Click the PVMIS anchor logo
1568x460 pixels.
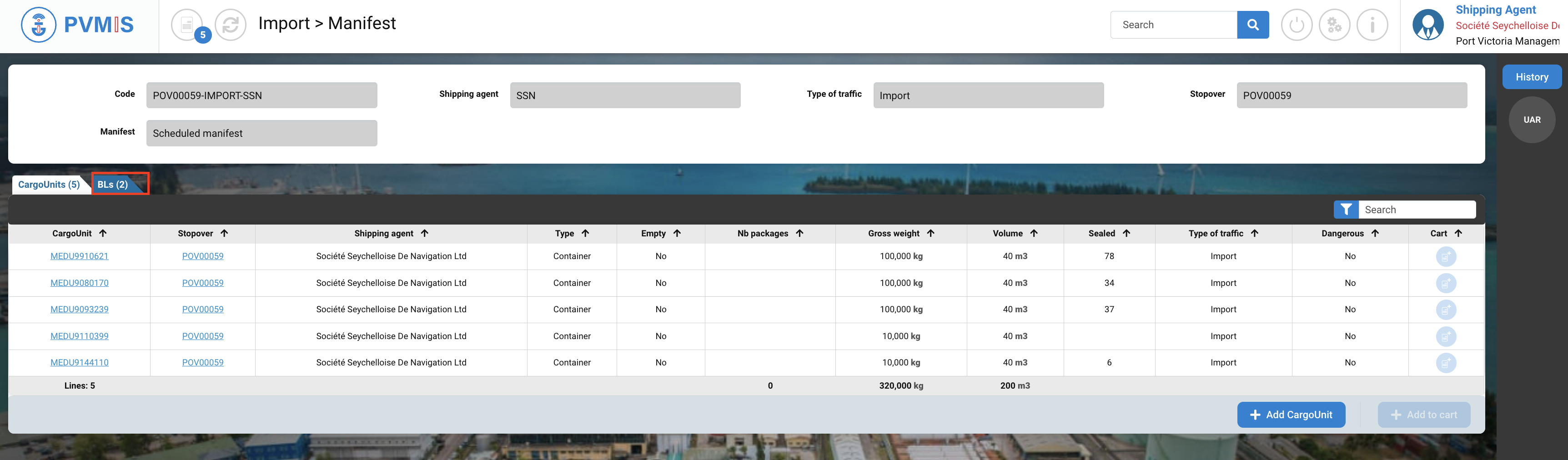(x=38, y=25)
